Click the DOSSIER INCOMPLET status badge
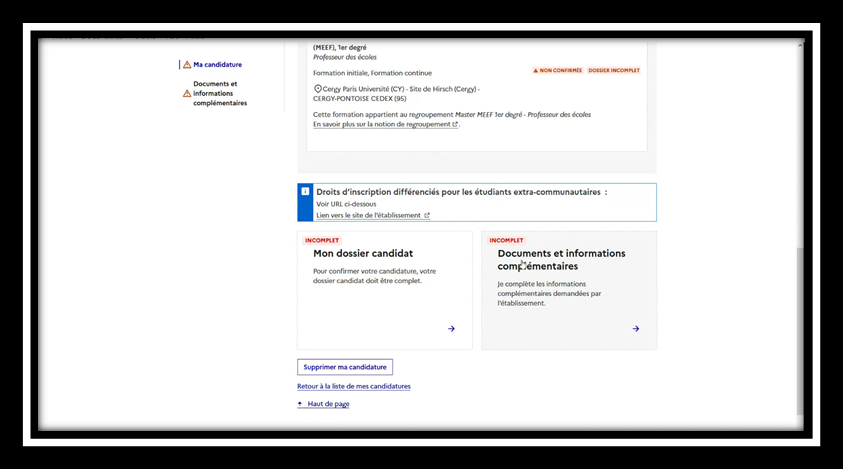The height and width of the screenshot is (469, 843). (614, 71)
